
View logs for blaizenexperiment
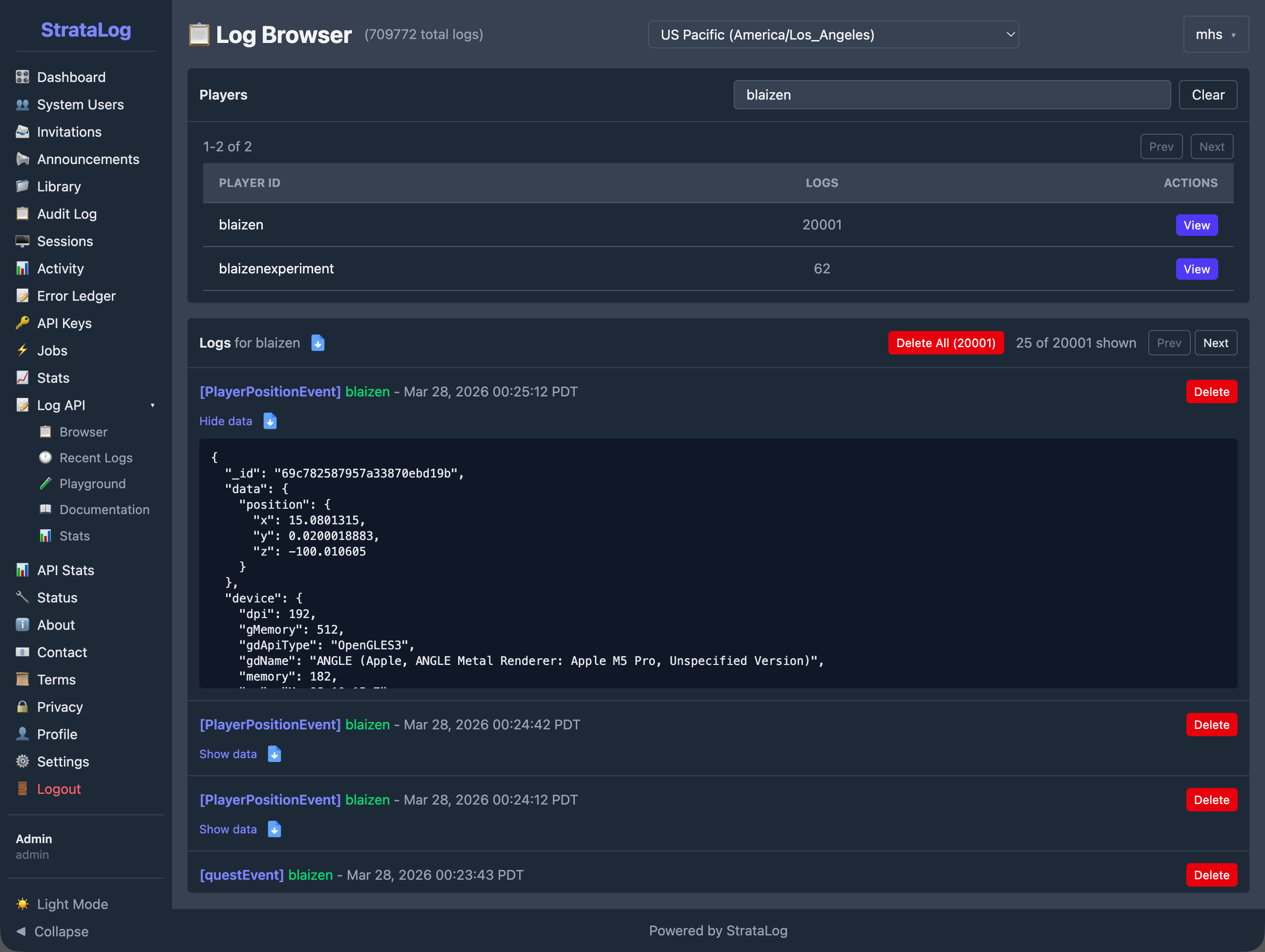(x=1196, y=269)
